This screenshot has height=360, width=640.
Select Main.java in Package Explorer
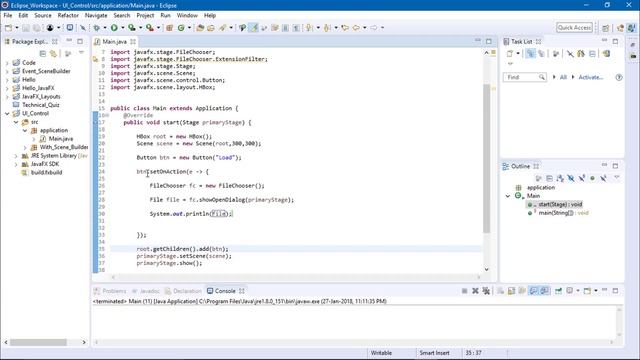[60, 139]
